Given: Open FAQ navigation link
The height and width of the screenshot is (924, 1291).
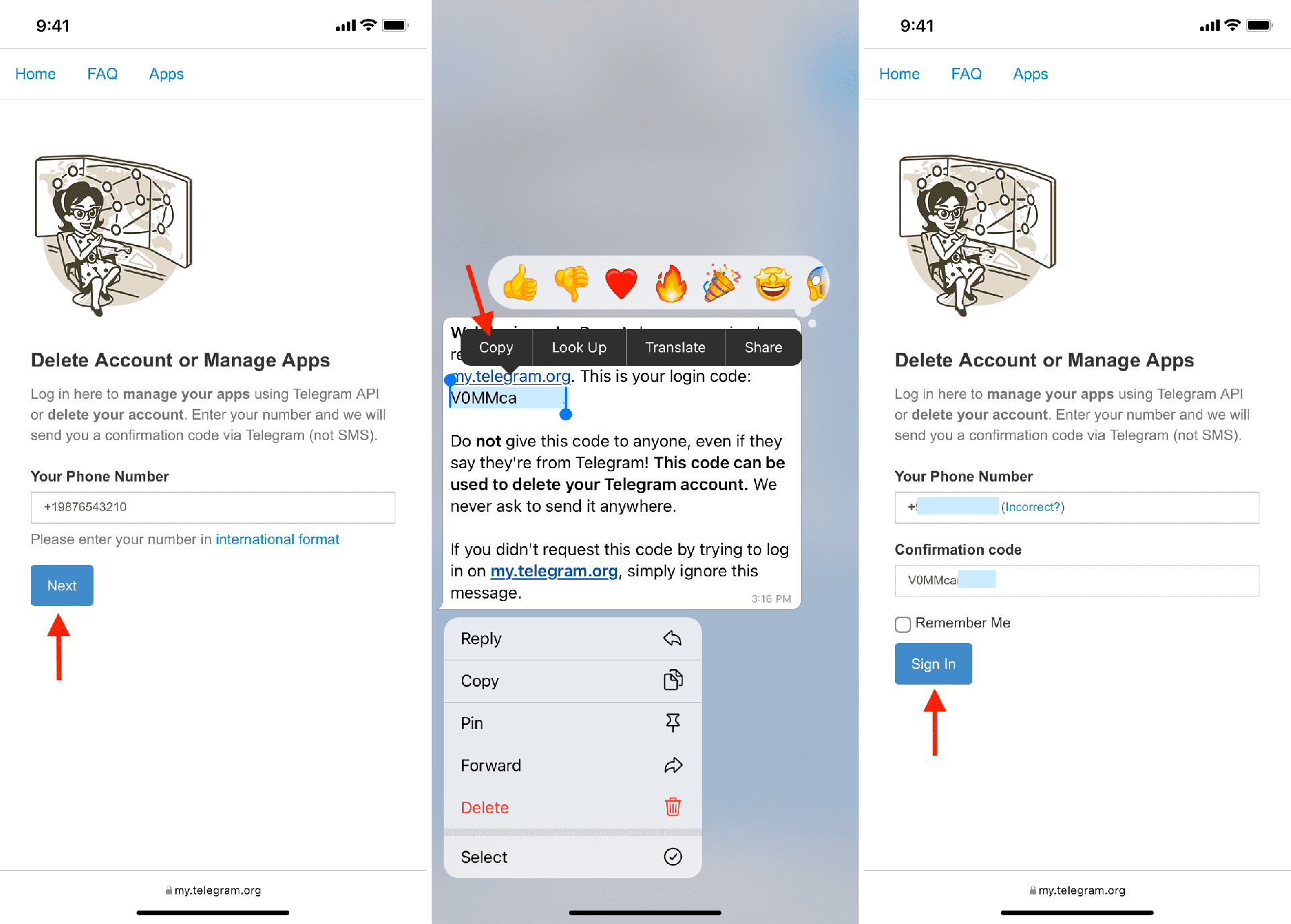Looking at the screenshot, I should [x=103, y=74].
